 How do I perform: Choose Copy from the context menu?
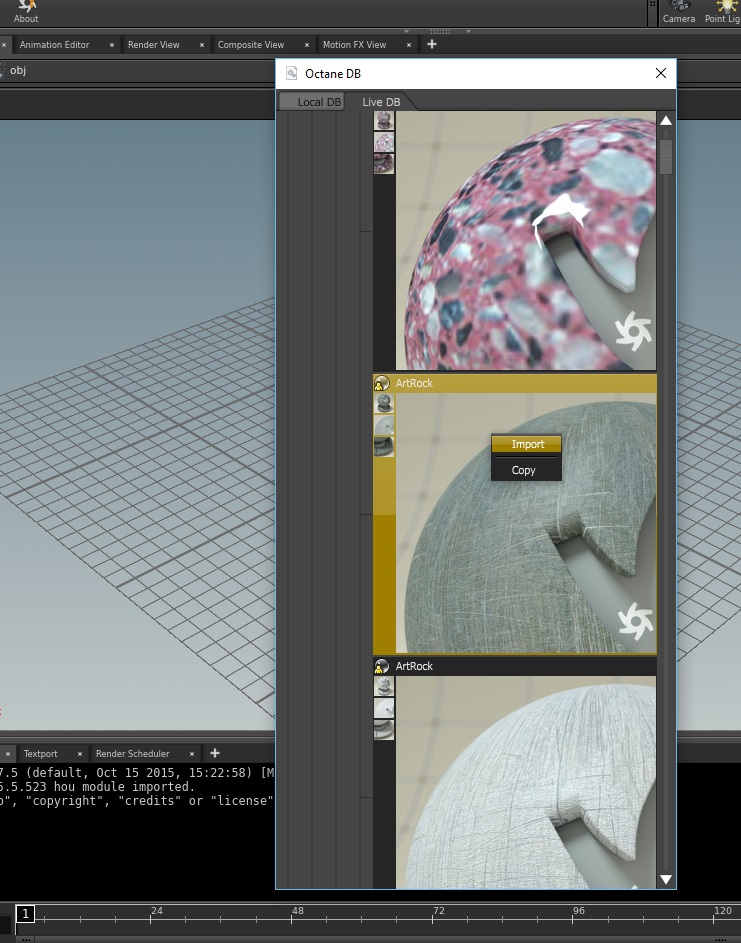(526, 470)
